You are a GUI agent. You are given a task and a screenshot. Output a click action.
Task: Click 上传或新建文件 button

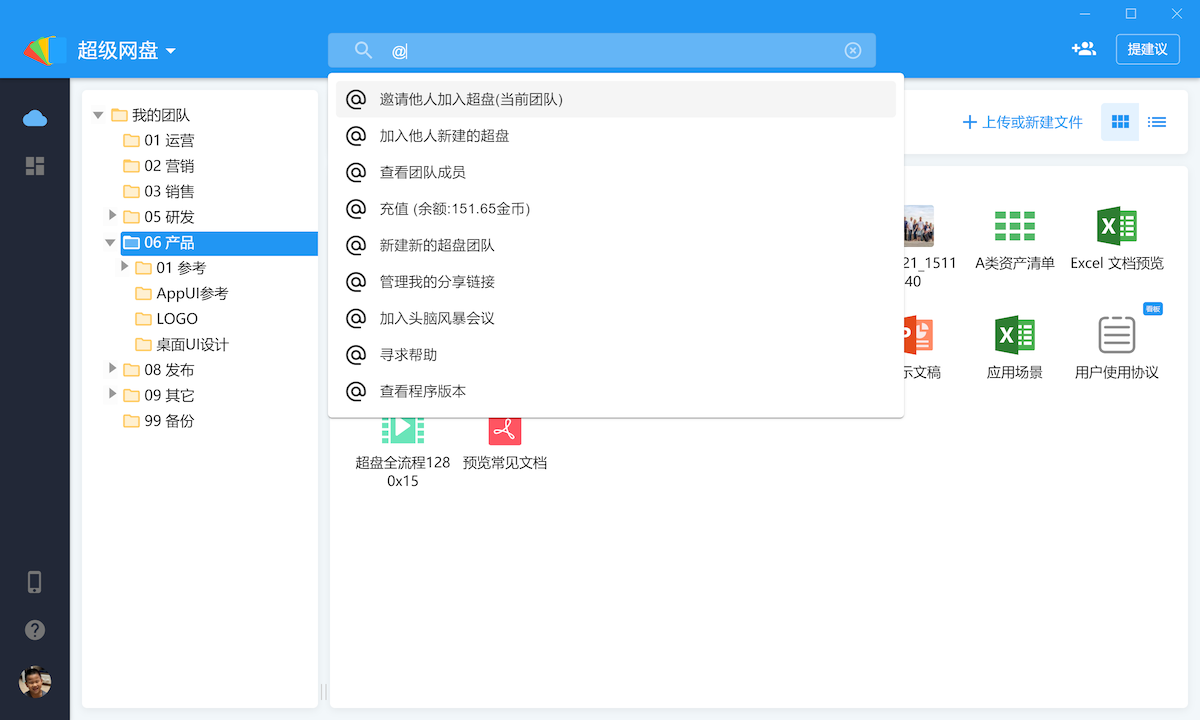point(1022,122)
